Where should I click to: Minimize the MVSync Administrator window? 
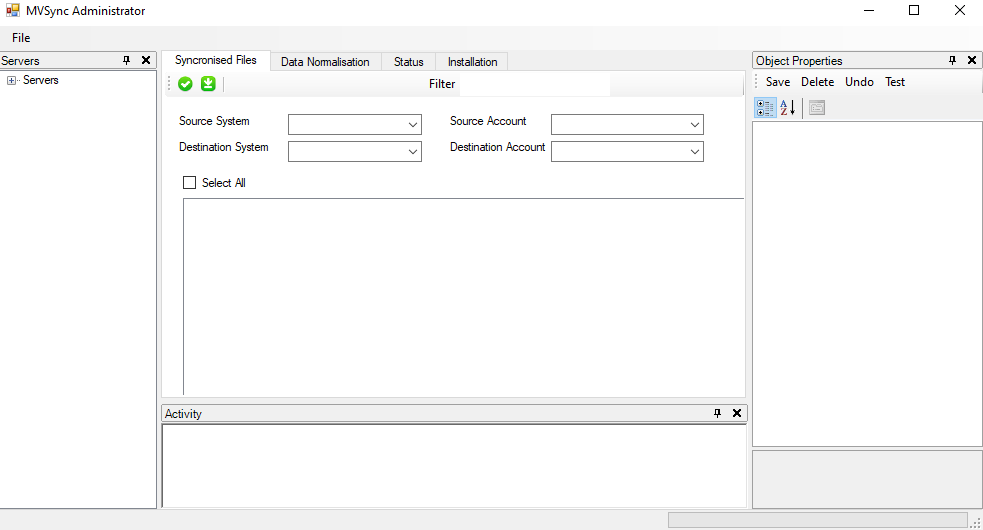(x=869, y=10)
